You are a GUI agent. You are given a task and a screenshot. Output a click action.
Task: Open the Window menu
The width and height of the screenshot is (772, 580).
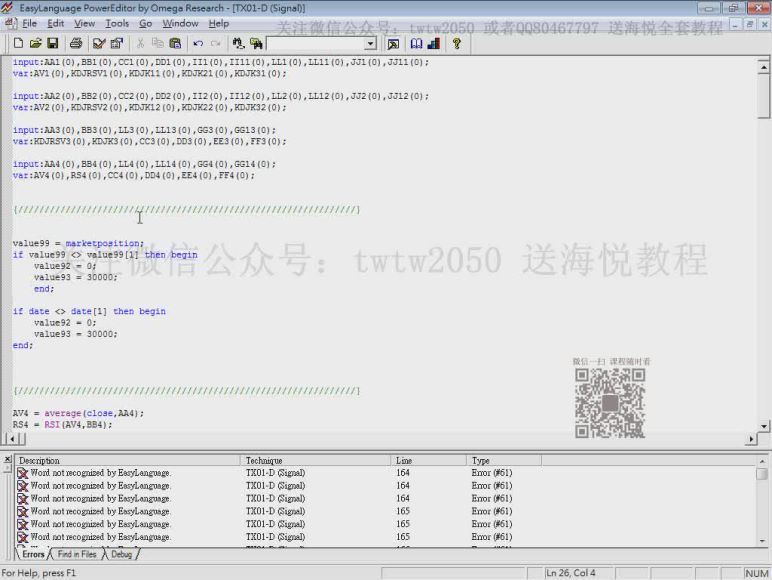pyautogui.click(x=180, y=24)
